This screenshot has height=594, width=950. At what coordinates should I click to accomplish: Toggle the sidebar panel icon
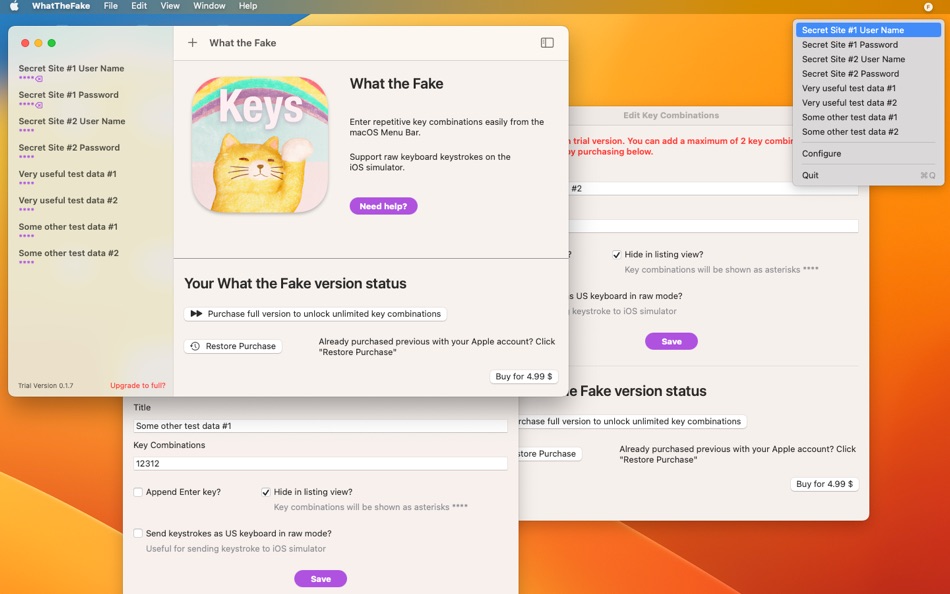547,42
